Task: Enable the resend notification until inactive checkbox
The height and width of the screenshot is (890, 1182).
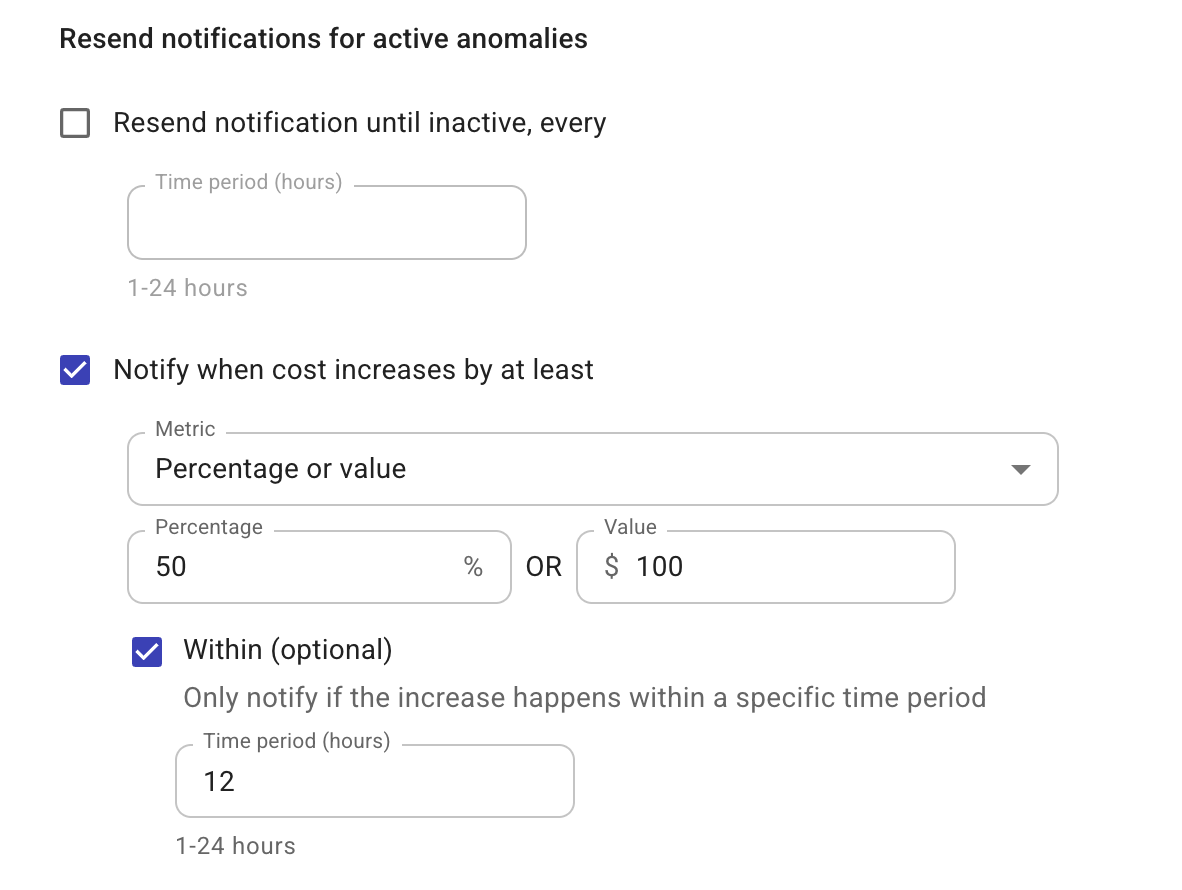Action: pos(75,123)
